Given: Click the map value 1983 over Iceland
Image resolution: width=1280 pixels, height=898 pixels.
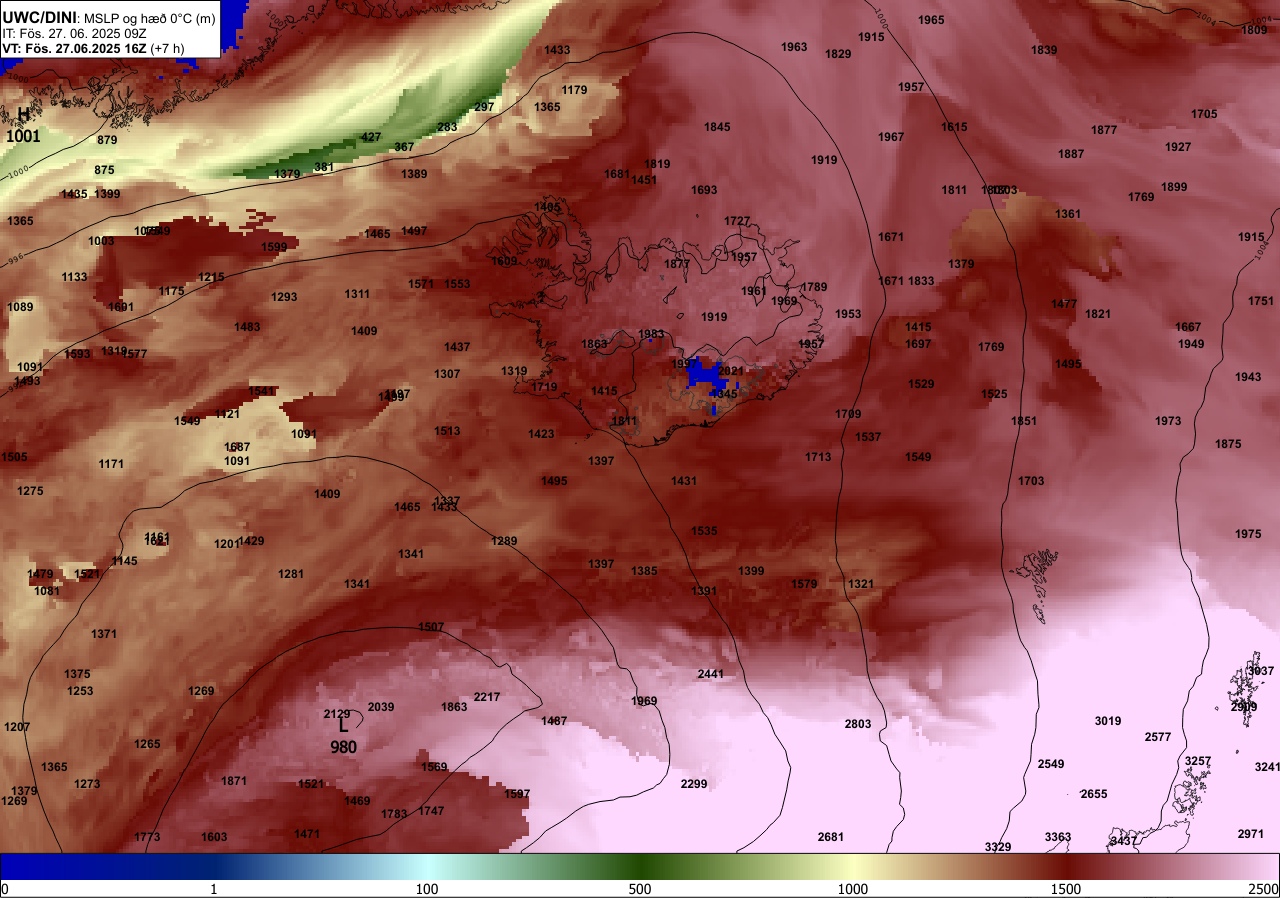Looking at the screenshot, I should pos(651,334).
